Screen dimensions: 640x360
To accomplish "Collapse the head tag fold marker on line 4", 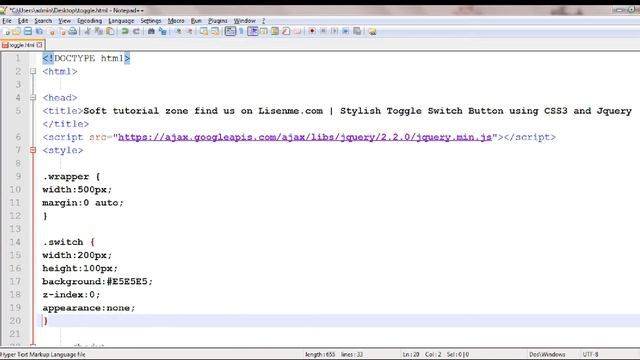I will click(33, 98).
